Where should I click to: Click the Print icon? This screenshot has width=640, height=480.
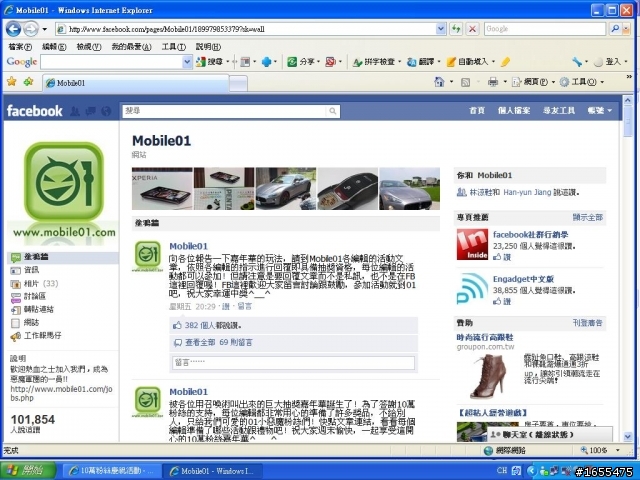(x=493, y=82)
